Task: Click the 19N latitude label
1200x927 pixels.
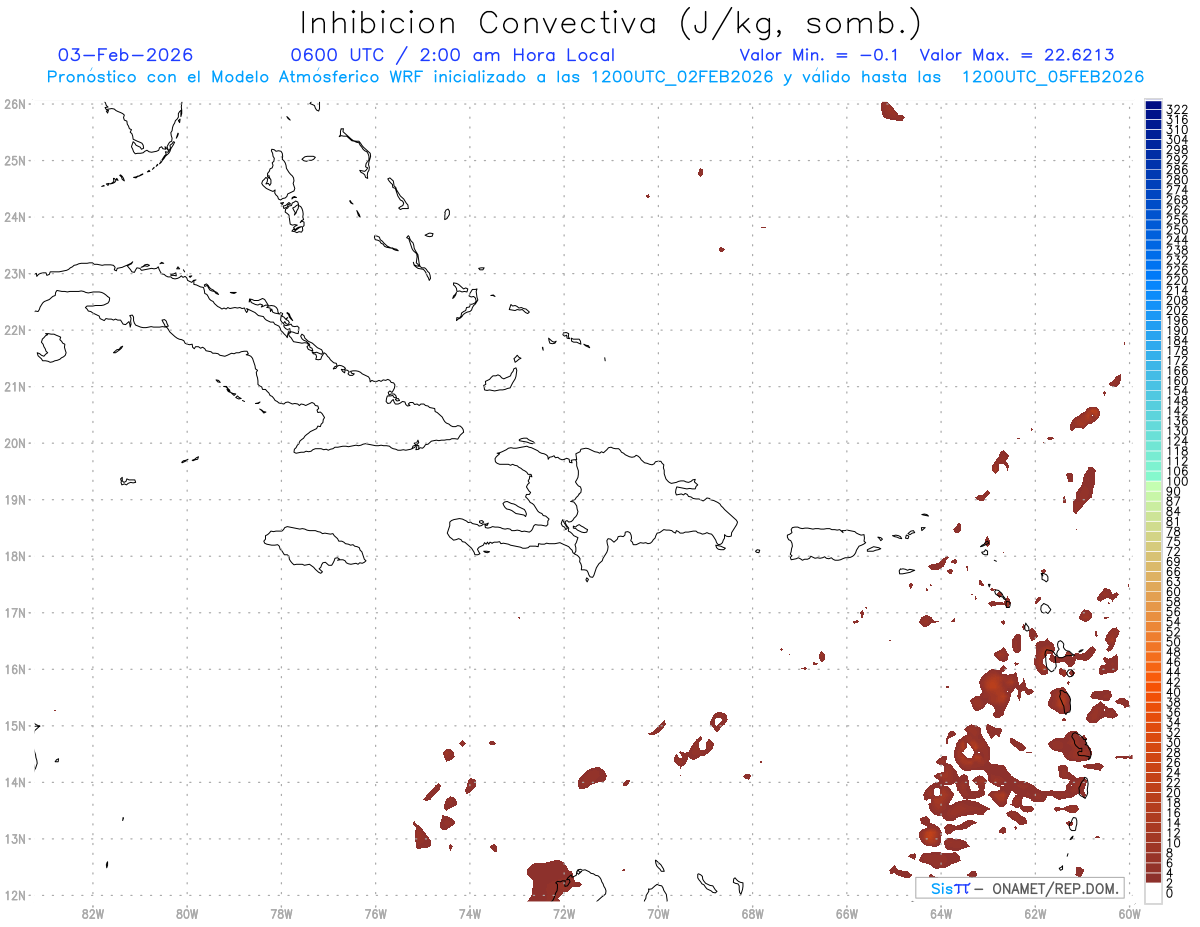Action: (15, 499)
